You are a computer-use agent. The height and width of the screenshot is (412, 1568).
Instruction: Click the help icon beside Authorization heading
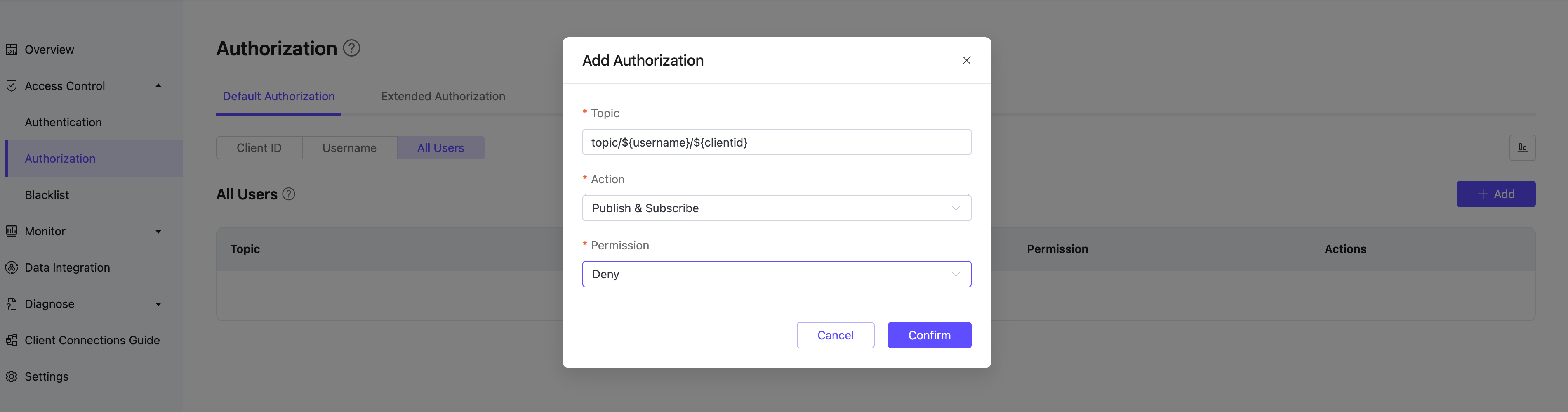click(351, 48)
